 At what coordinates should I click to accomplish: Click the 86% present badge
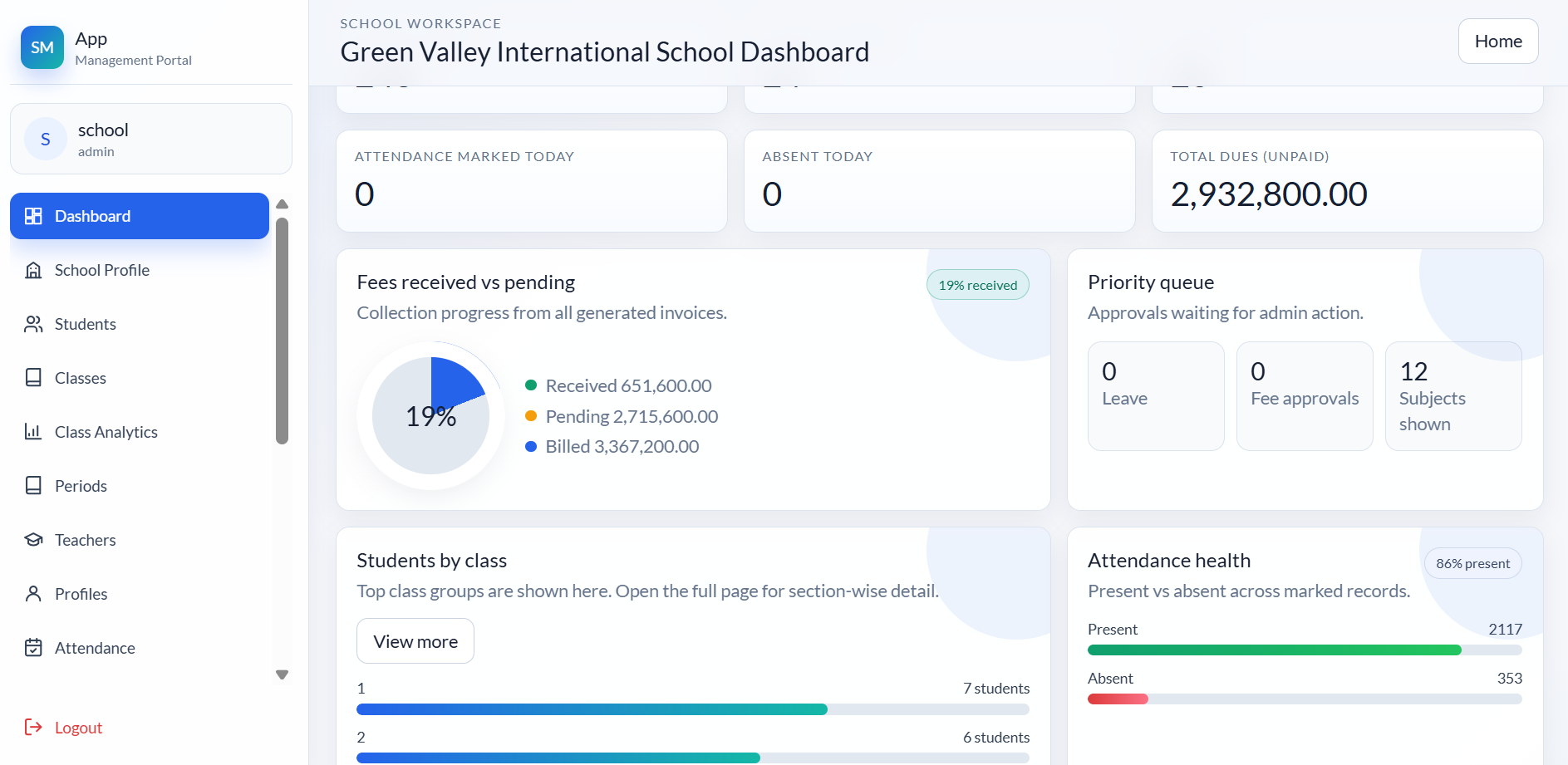(1473, 563)
